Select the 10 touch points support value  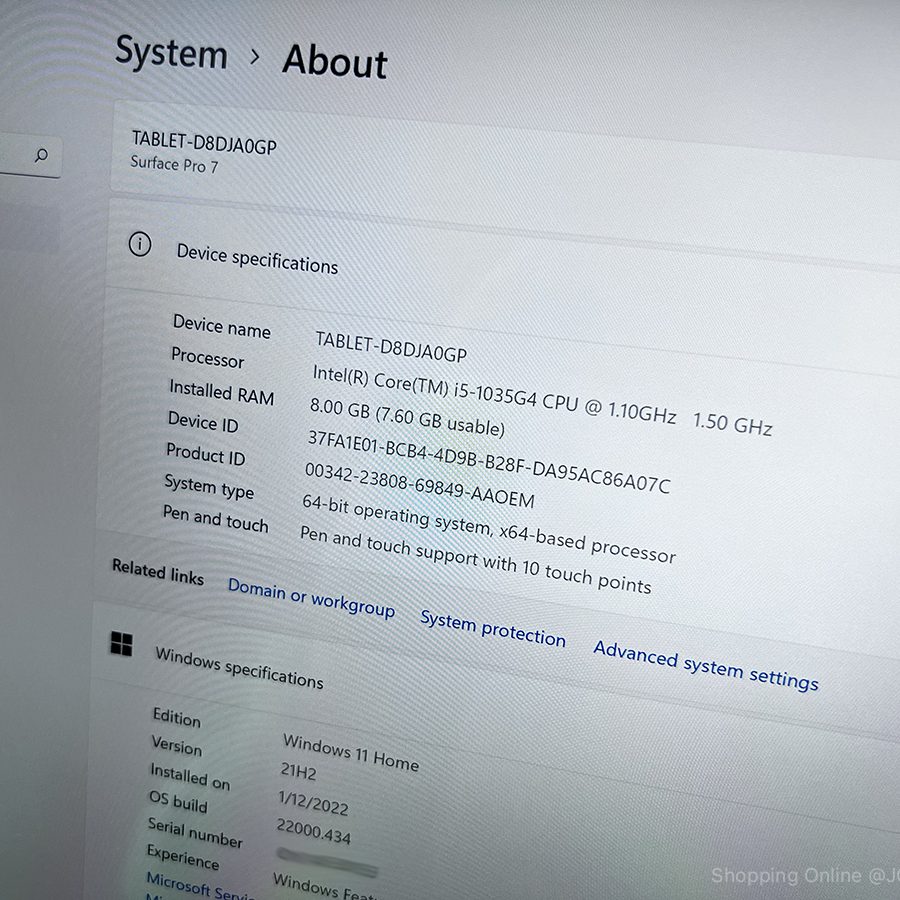click(x=476, y=560)
